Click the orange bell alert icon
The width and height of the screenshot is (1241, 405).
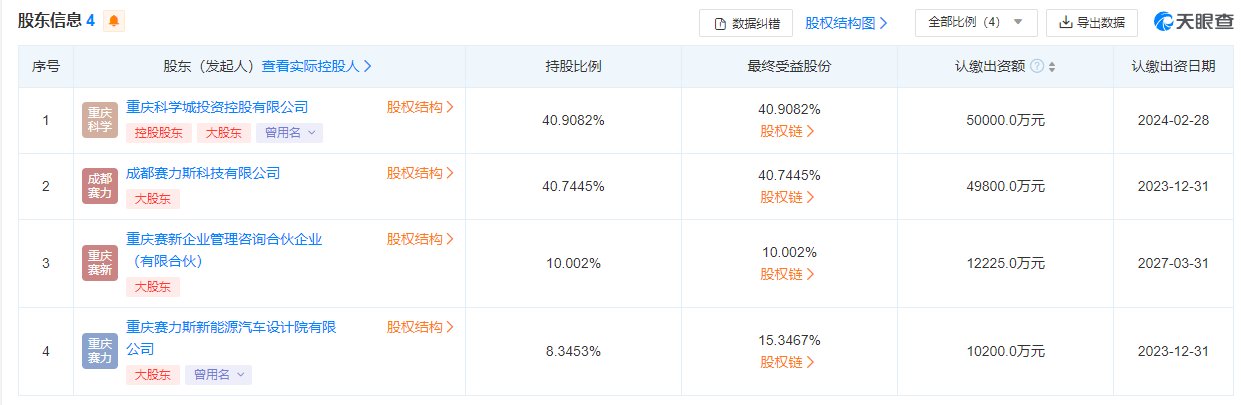(114, 21)
